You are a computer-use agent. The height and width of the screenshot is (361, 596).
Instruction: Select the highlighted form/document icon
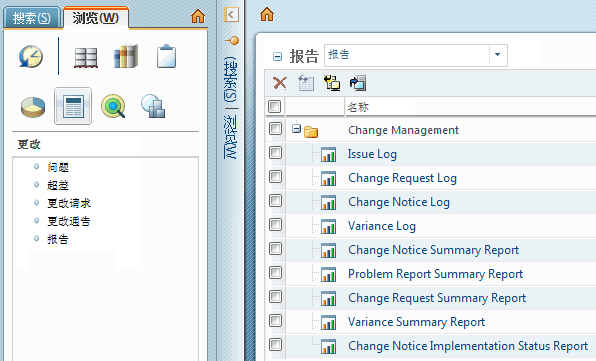click(73, 106)
